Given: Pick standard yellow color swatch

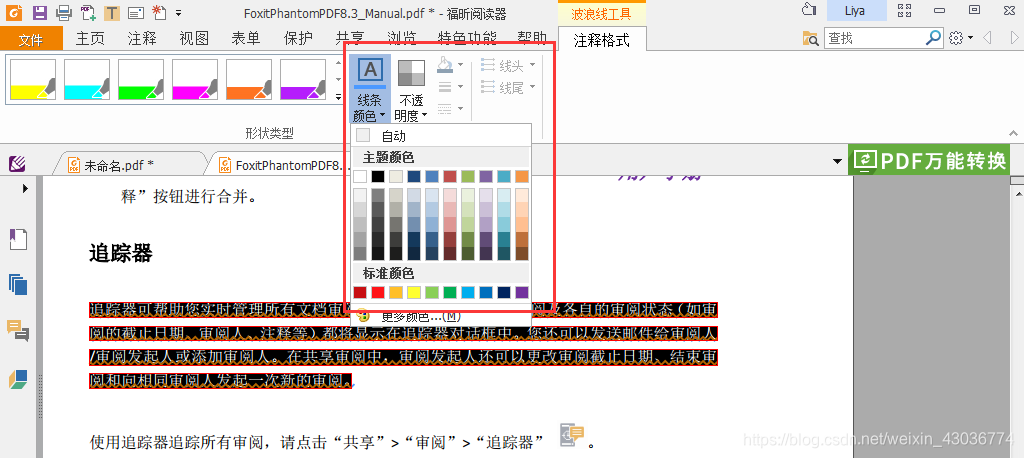Looking at the screenshot, I should coord(414,292).
